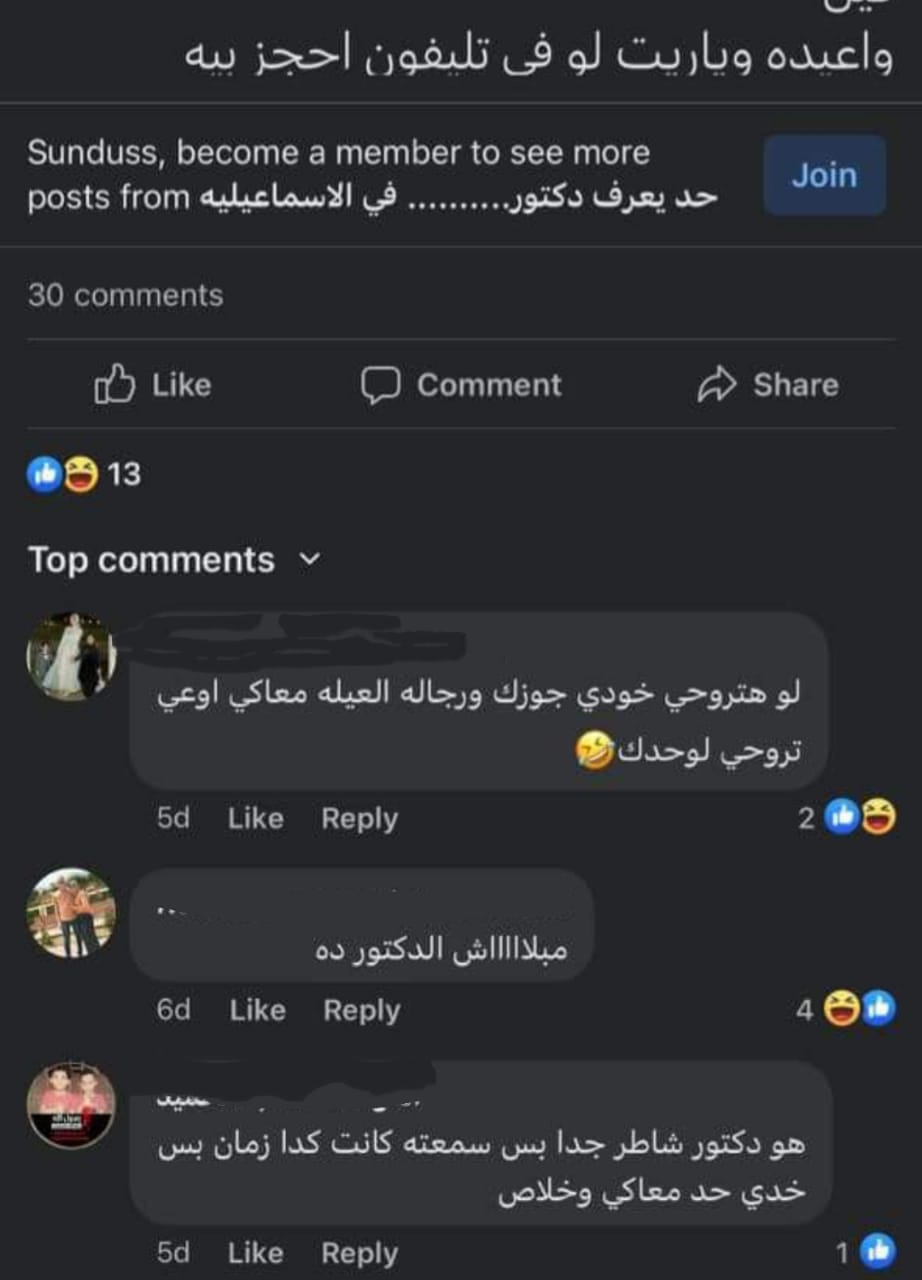Open second commenter's profile picture
Screen dimensions: 922x1280
[x=71, y=912]
